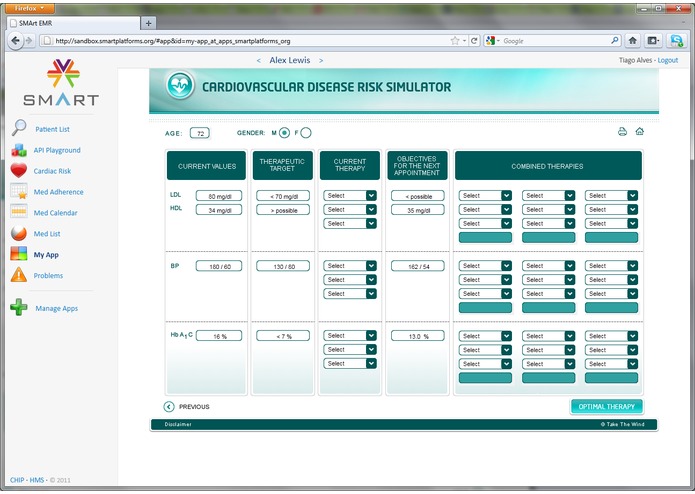Click the browser home button
This screenshot has width=695, height=494.
pos(633,41)
